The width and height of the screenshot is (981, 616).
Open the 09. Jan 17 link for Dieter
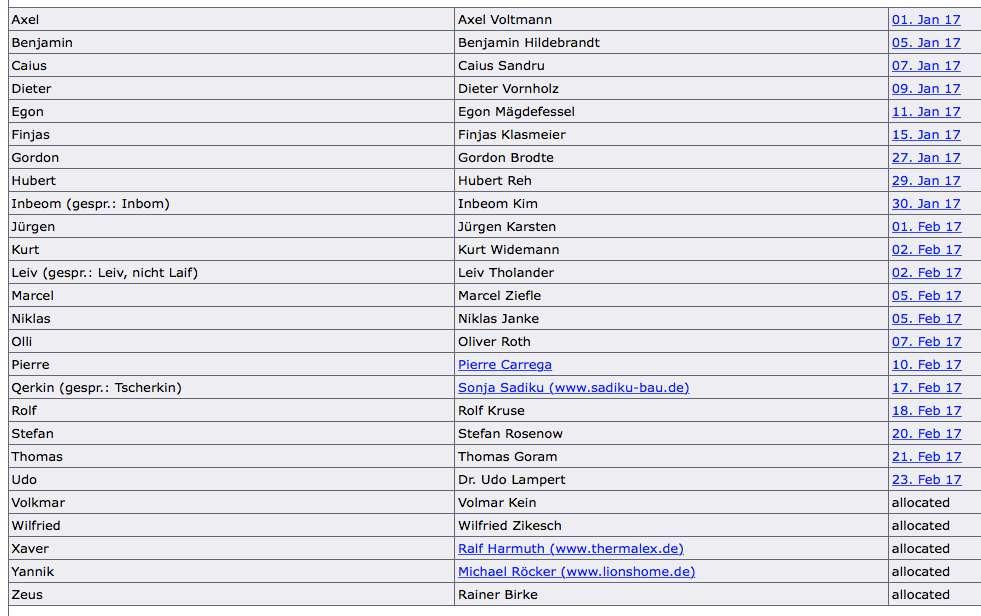coord(926,89)
